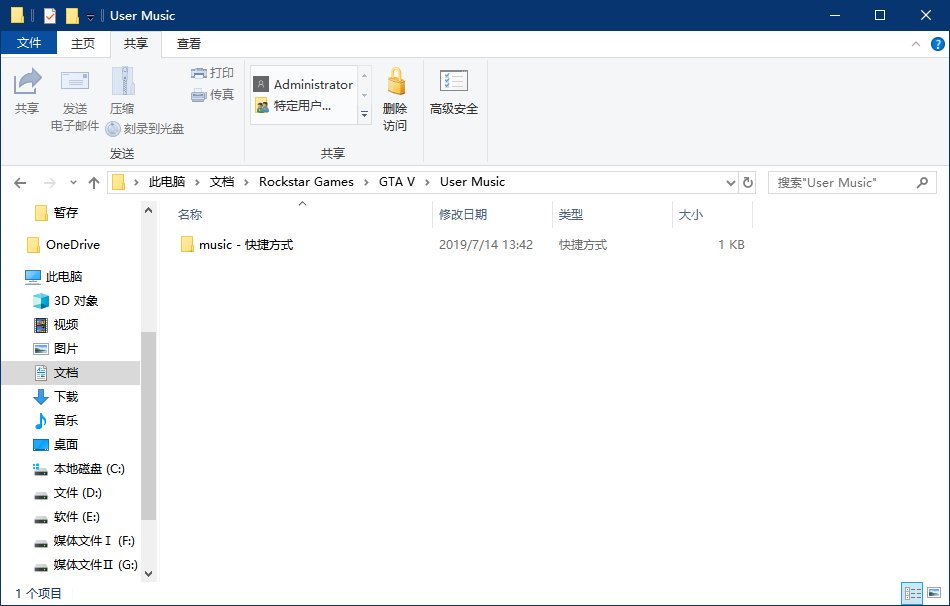Open the recent locations dropdown arrow
The image size is (950, 606).
point(72,182)
